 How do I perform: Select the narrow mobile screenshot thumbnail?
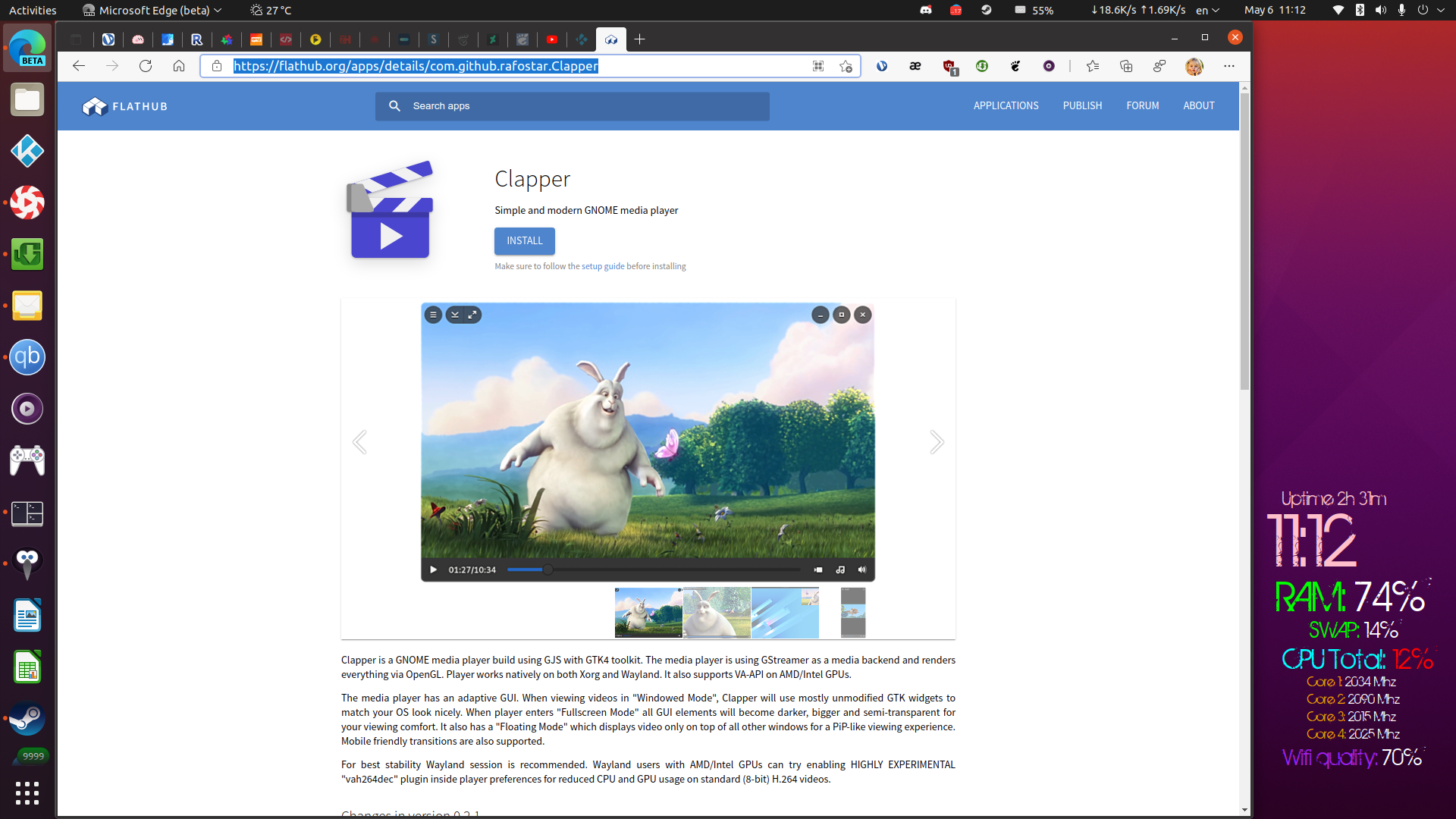click(x=853, y=613)
